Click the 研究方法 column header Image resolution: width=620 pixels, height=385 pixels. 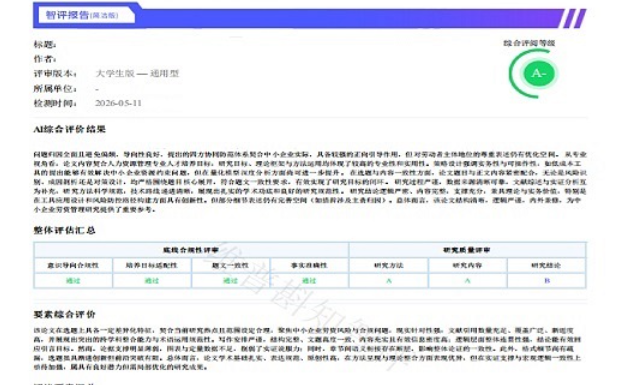pos(388,266)
